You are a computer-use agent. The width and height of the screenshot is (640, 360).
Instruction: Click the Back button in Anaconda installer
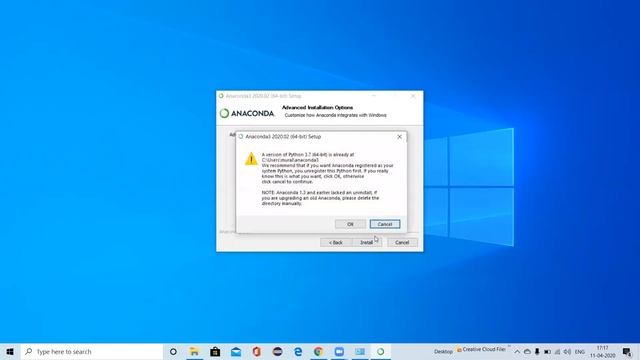[x=336, y=242]
